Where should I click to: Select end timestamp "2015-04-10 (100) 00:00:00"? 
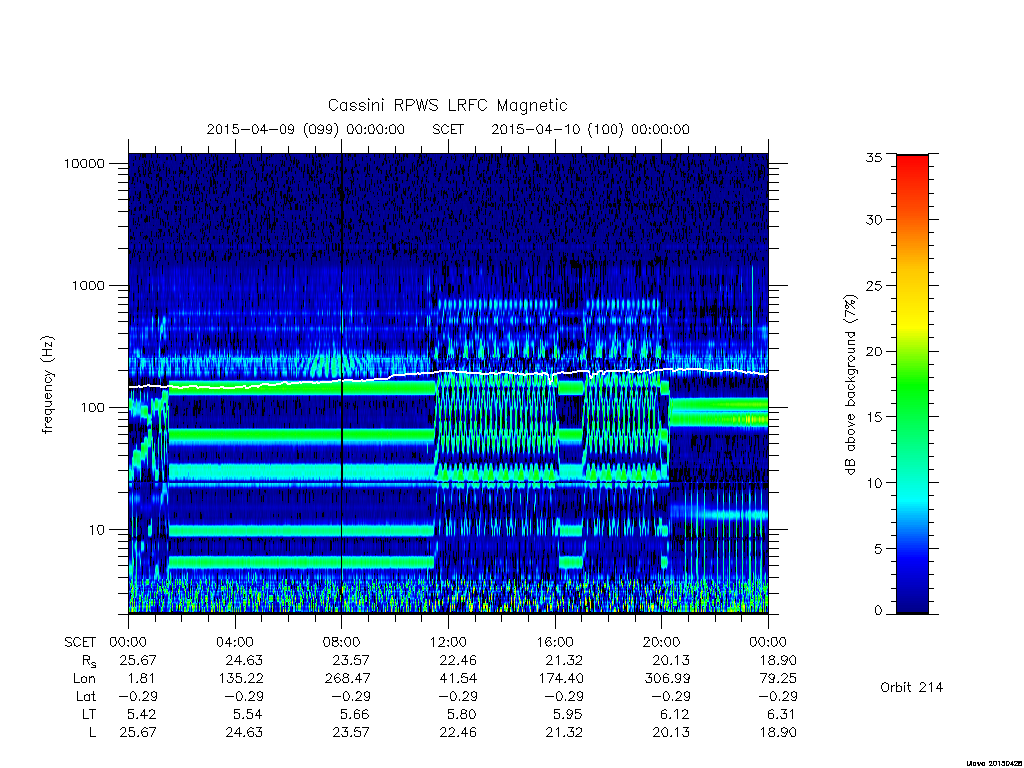click(x=590, y=129)
